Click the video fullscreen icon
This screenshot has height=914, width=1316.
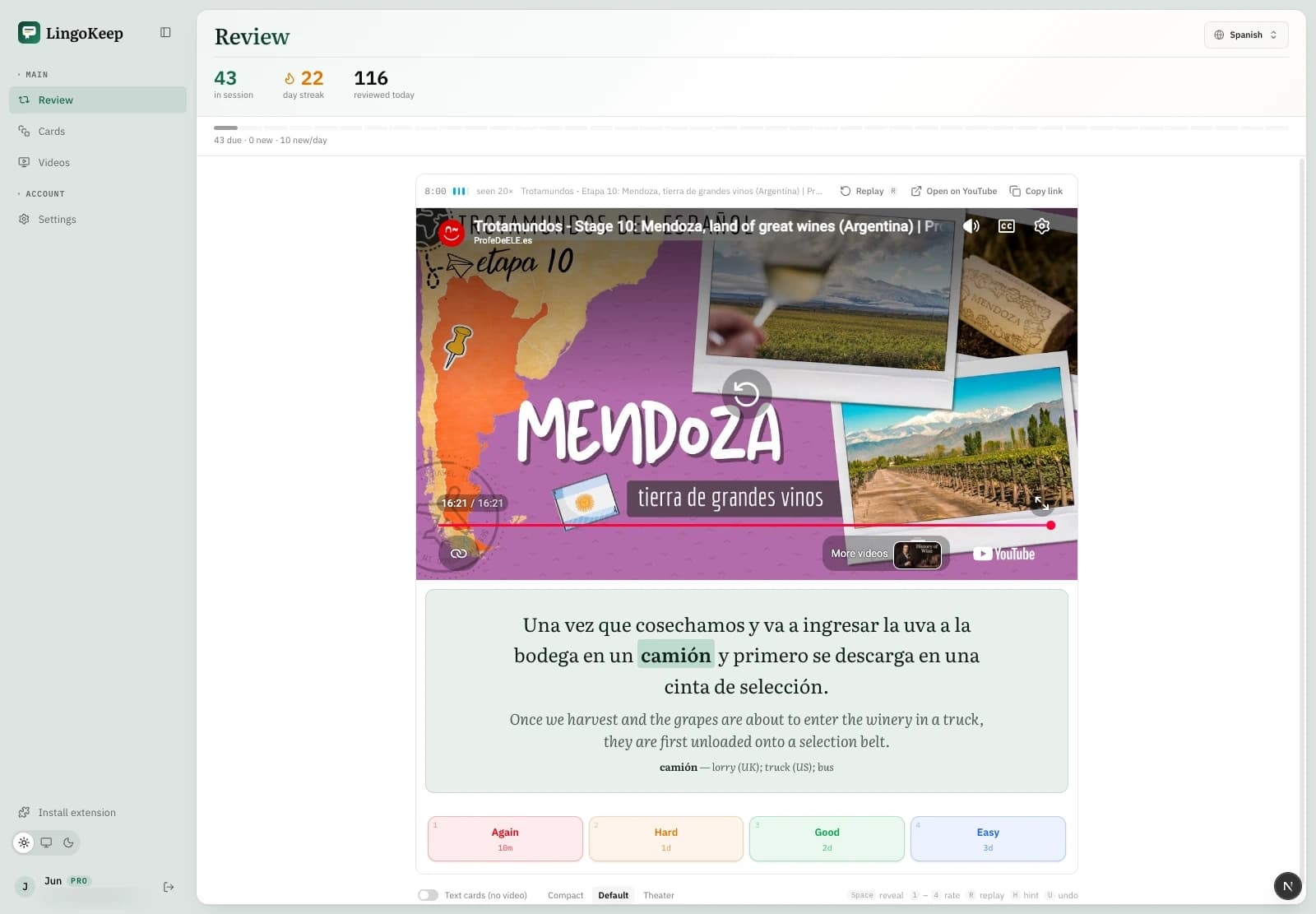tap(1042, 503)
